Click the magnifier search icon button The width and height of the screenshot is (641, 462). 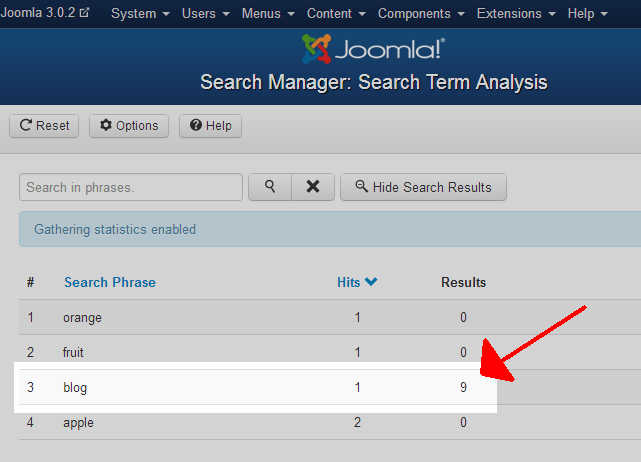tap(269, 187)
